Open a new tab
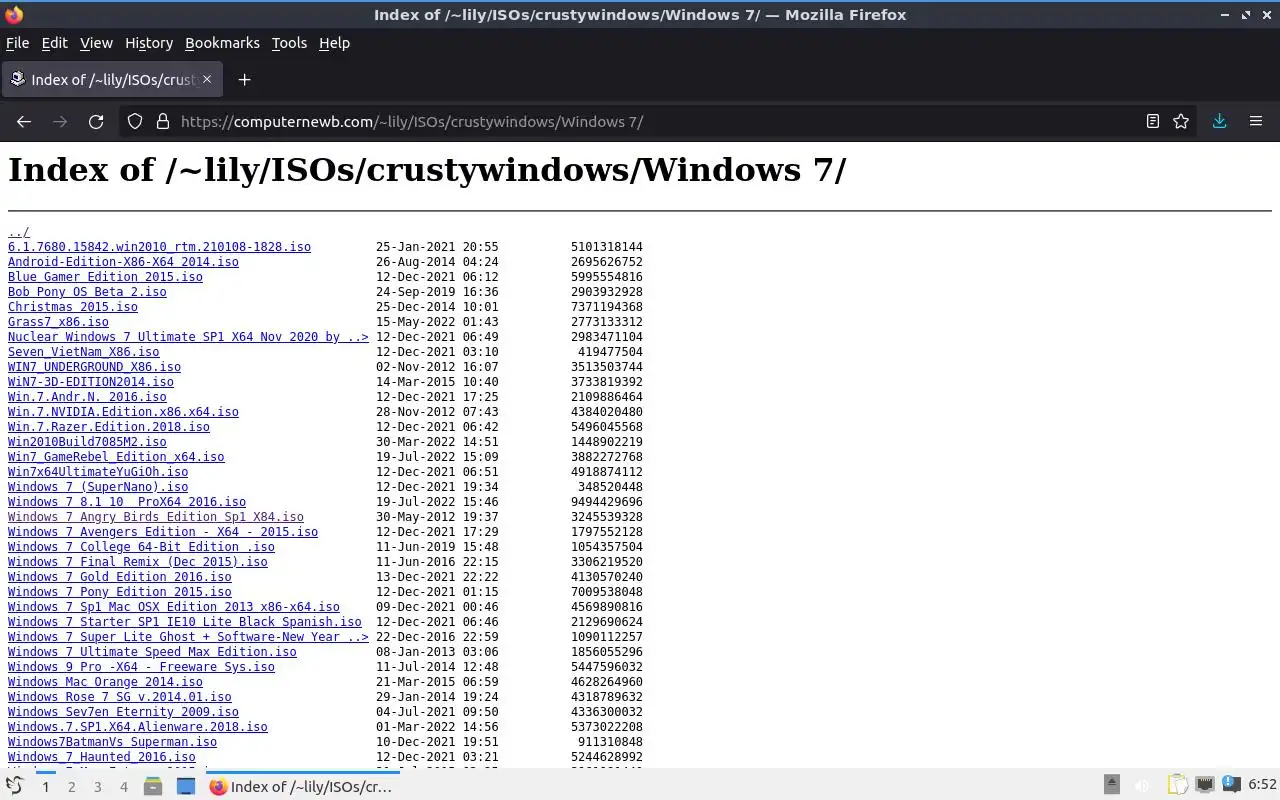Viewport: 1280px width, 800px height. click(244, 79)
